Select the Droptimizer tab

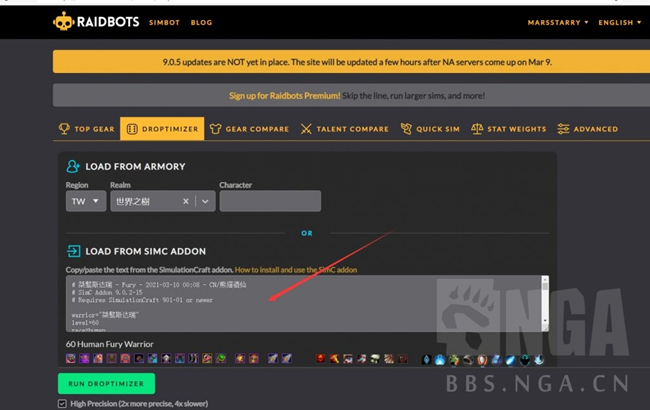coord(162,129)
